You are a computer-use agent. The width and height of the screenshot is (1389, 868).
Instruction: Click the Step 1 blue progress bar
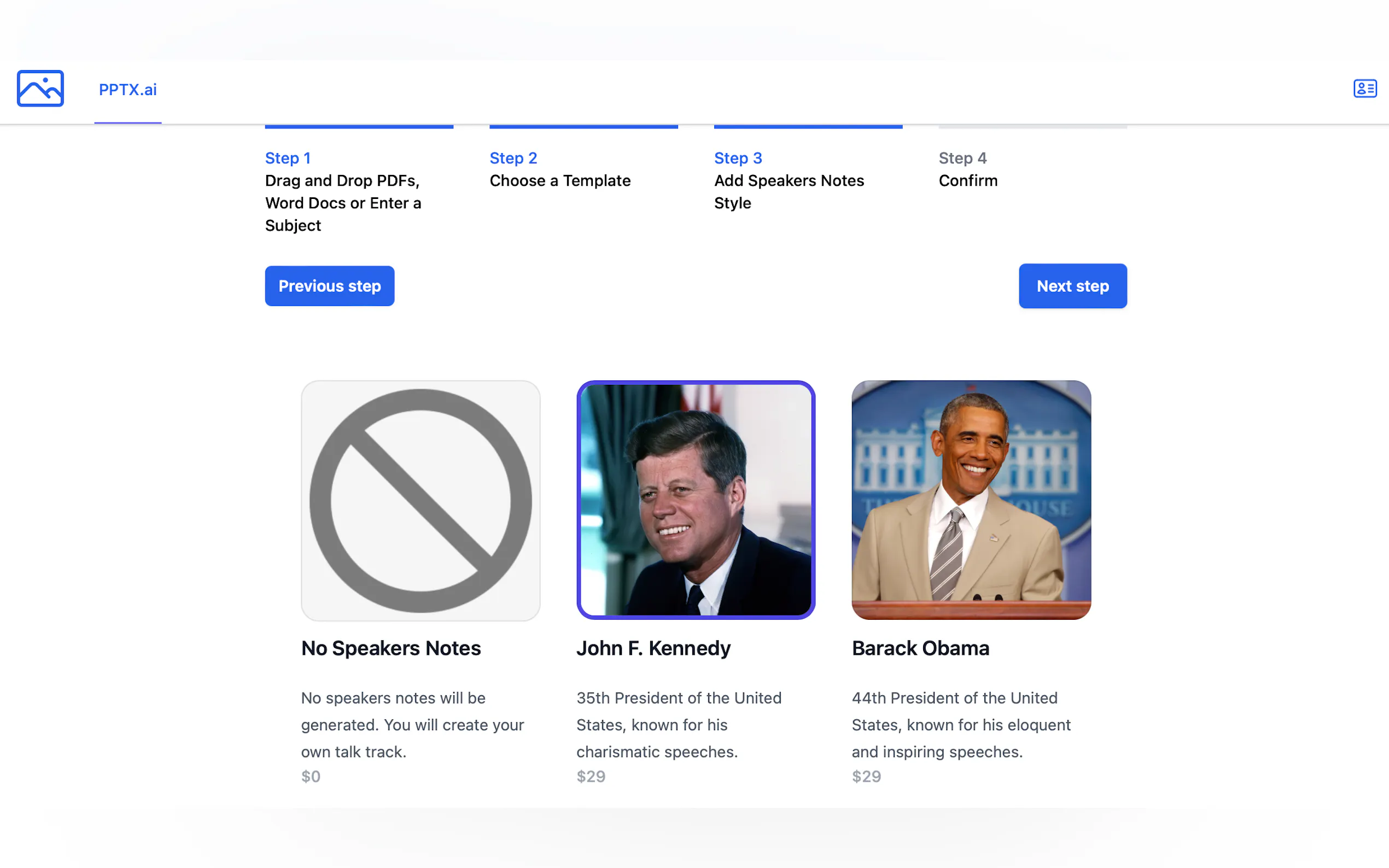click(x=359, y=126)
